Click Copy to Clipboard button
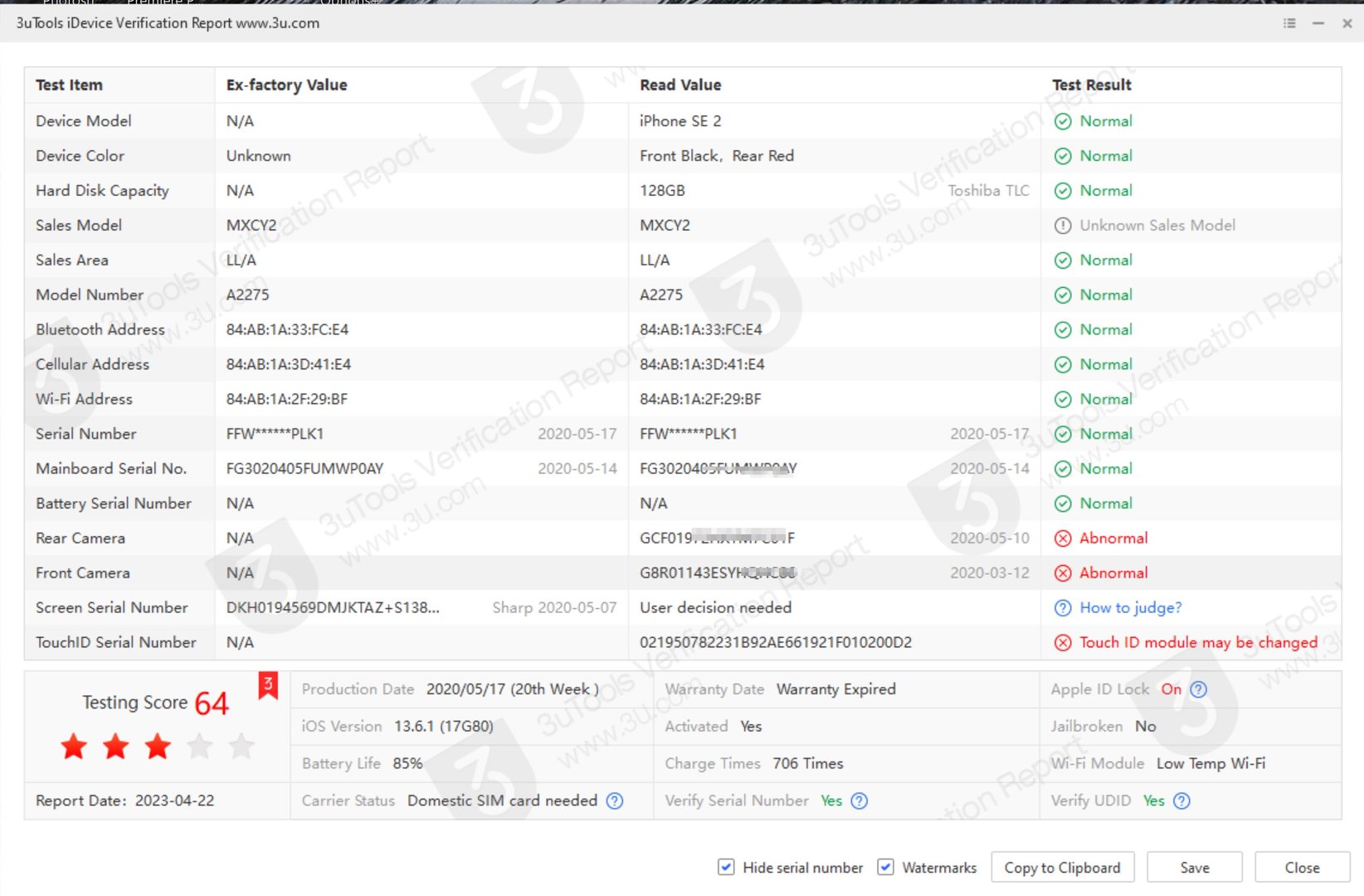1364x896 pixels. pyautogui.click(x=1062, y=867)
